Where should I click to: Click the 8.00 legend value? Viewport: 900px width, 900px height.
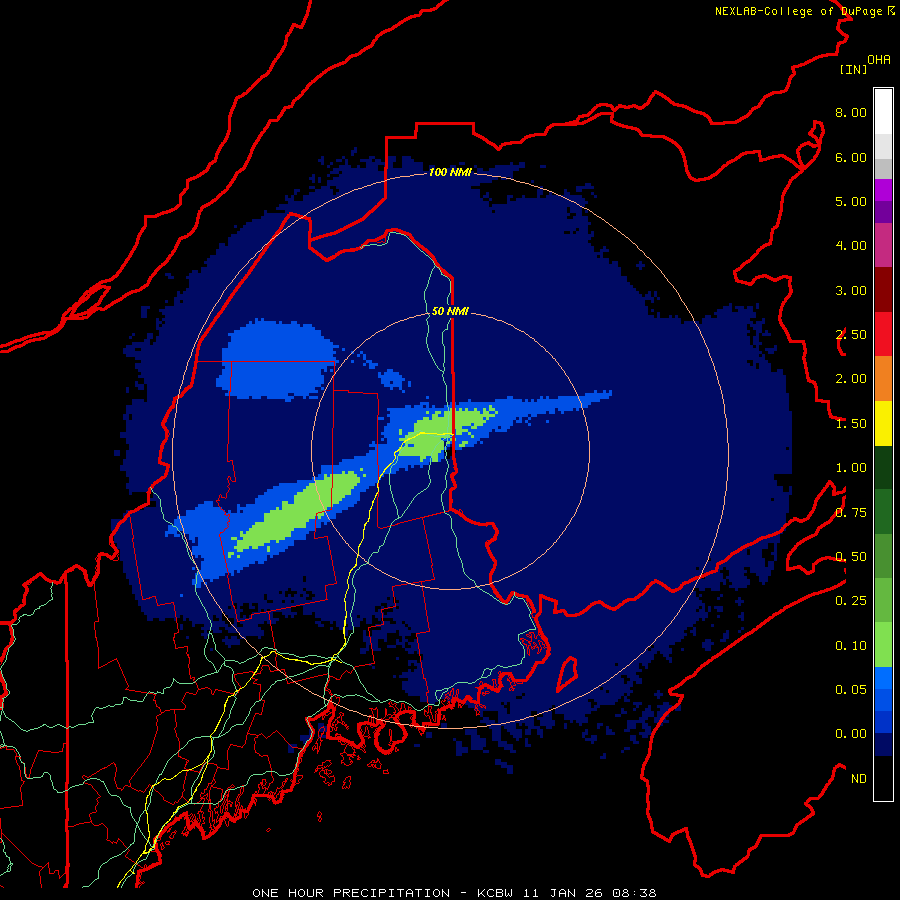click(850, 112)
